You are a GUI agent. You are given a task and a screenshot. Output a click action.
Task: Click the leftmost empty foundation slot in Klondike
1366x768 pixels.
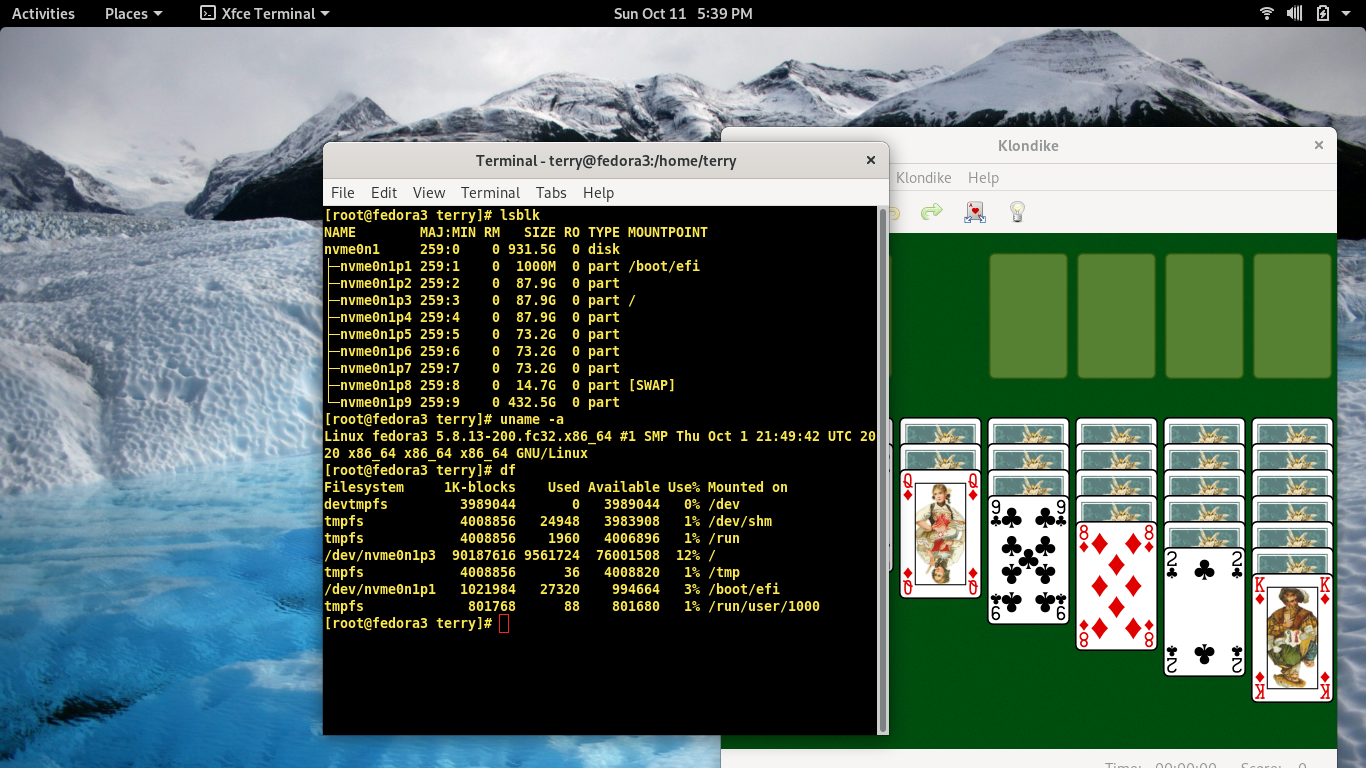1029,316
